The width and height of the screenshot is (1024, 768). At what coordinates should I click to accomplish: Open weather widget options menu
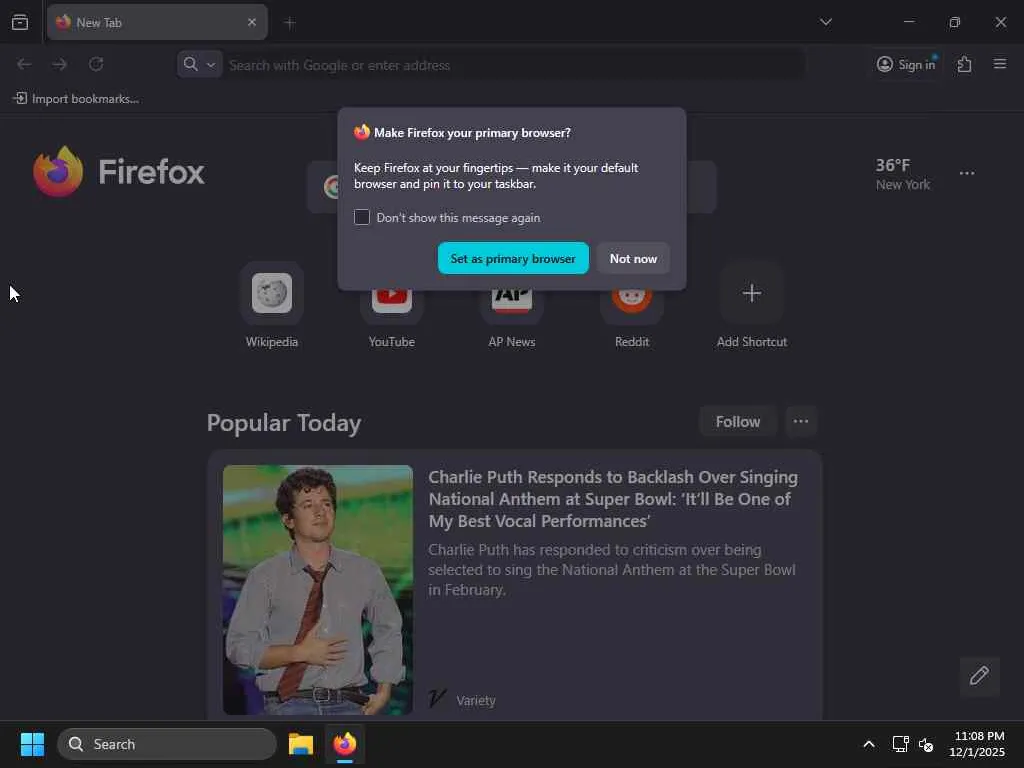coord(967,173)
